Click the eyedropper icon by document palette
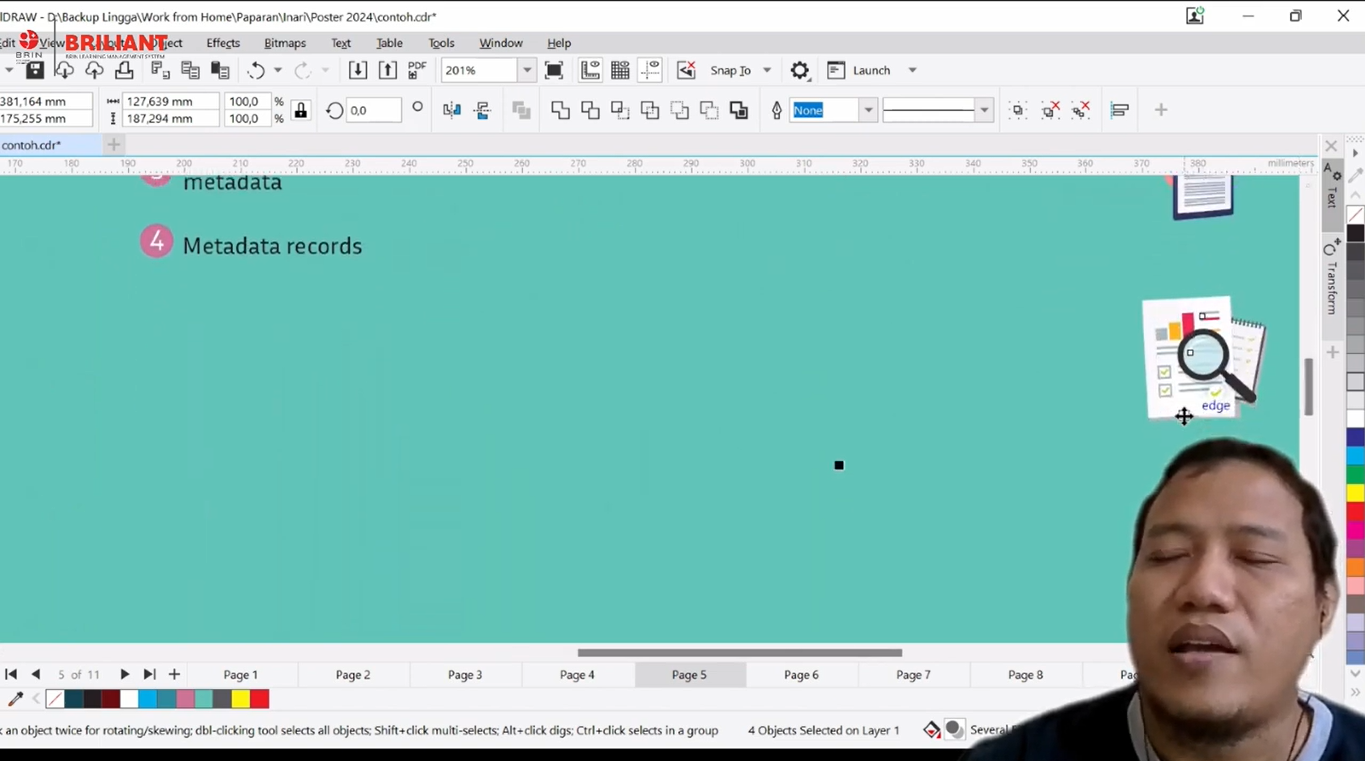Viewport: 1365px width, 761px height. pyautogui.click(x=15, y=699)
